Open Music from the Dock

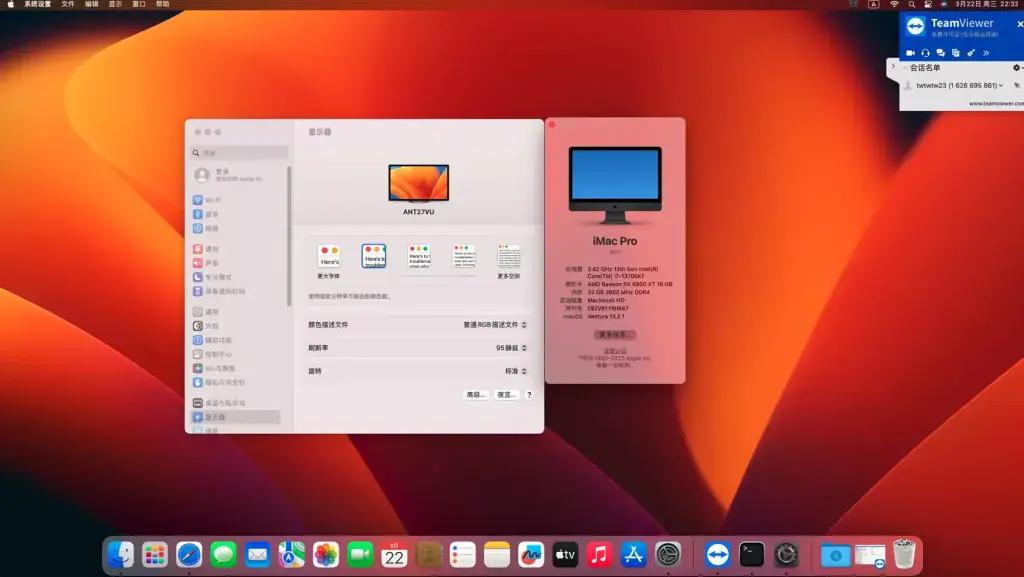point(600,555)
